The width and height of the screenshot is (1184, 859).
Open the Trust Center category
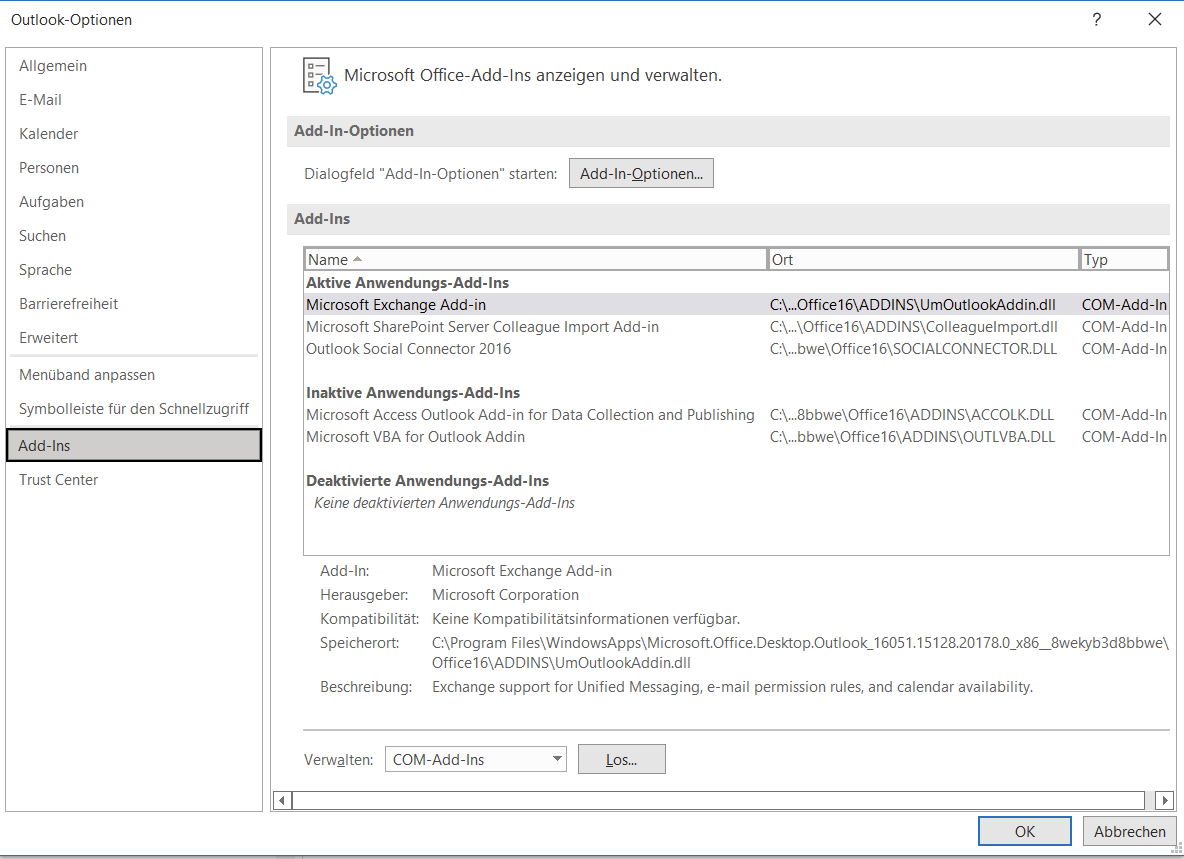(134, 479)
